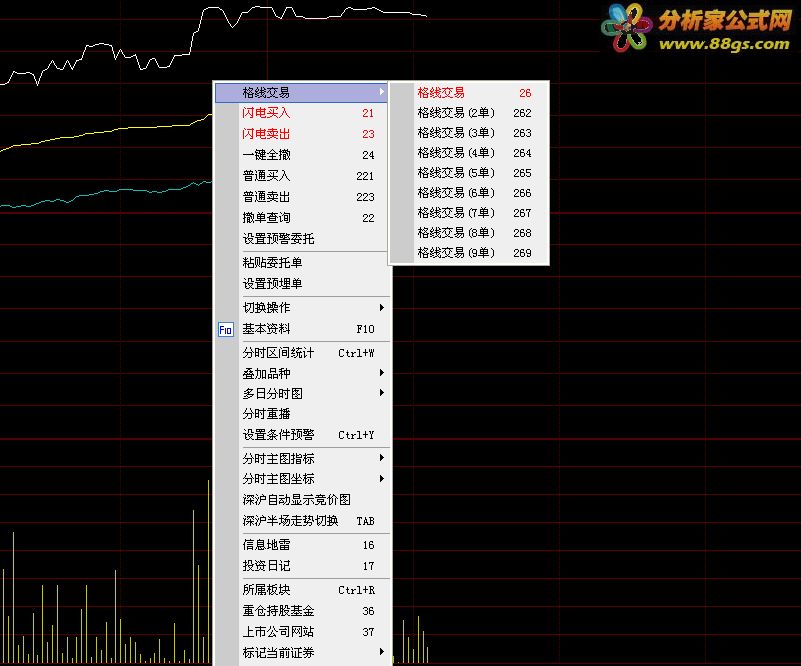Expand the 切换操作 submenu arrow

pyautogui.click(x=382, y=307)
